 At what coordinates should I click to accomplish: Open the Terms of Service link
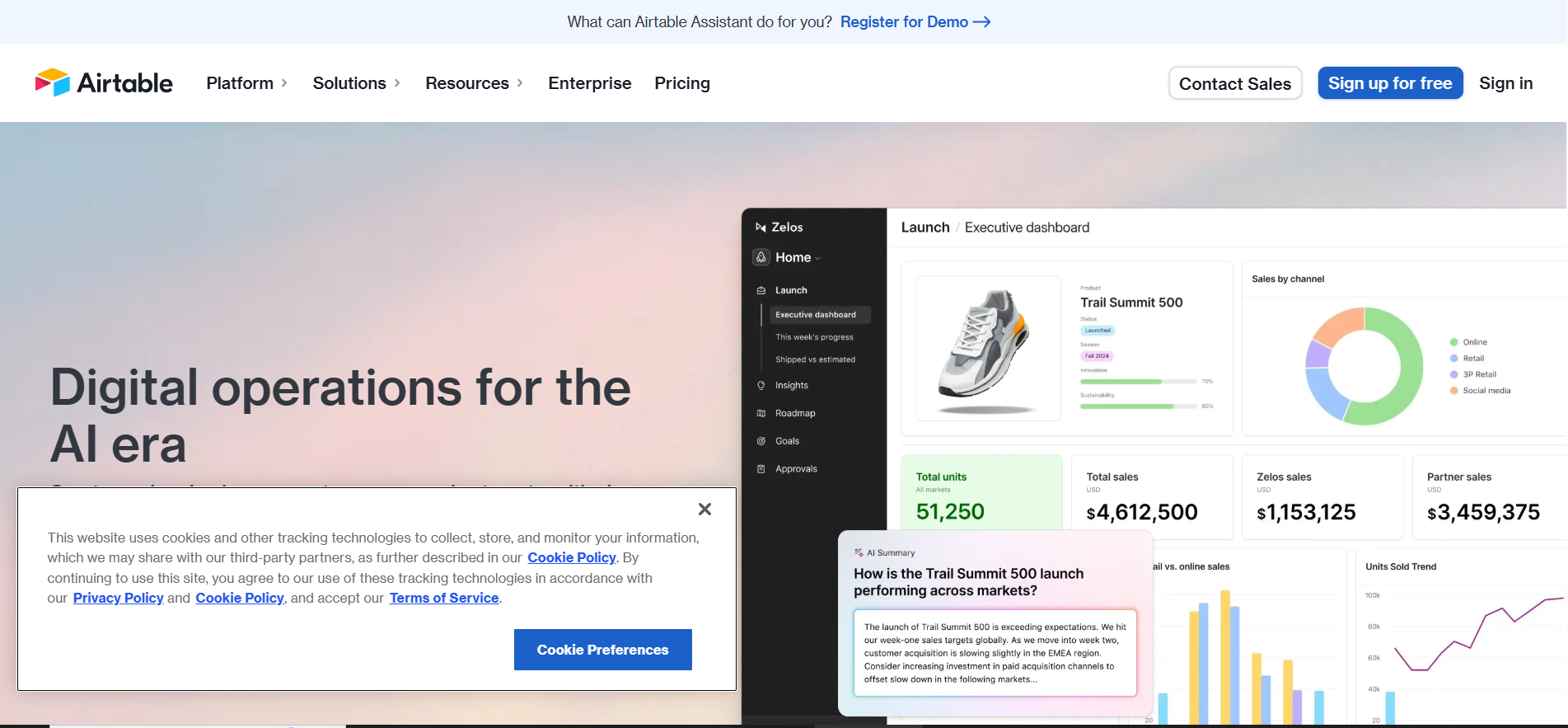pos(444,599)
